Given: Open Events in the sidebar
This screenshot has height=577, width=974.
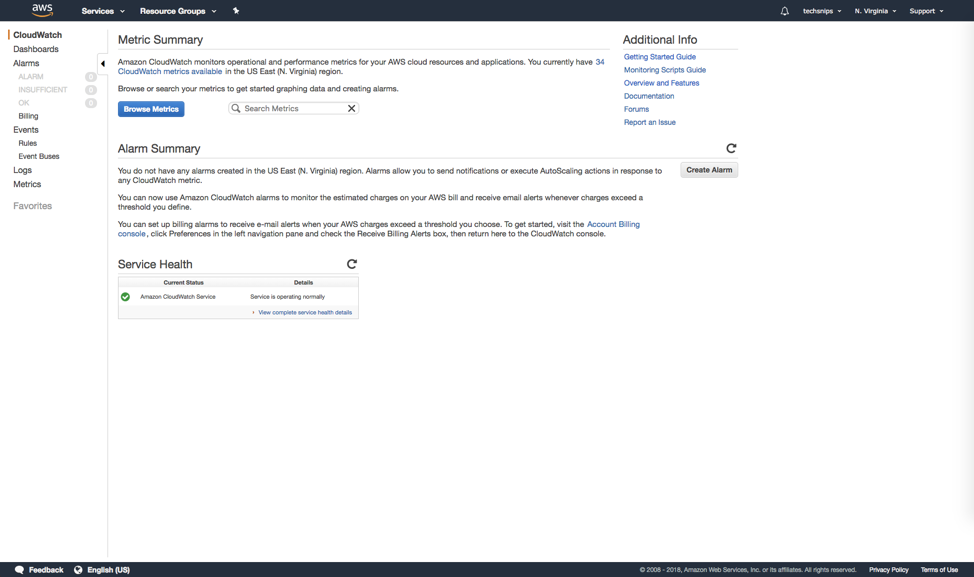Looking at the screenshot, I should 26,130.
